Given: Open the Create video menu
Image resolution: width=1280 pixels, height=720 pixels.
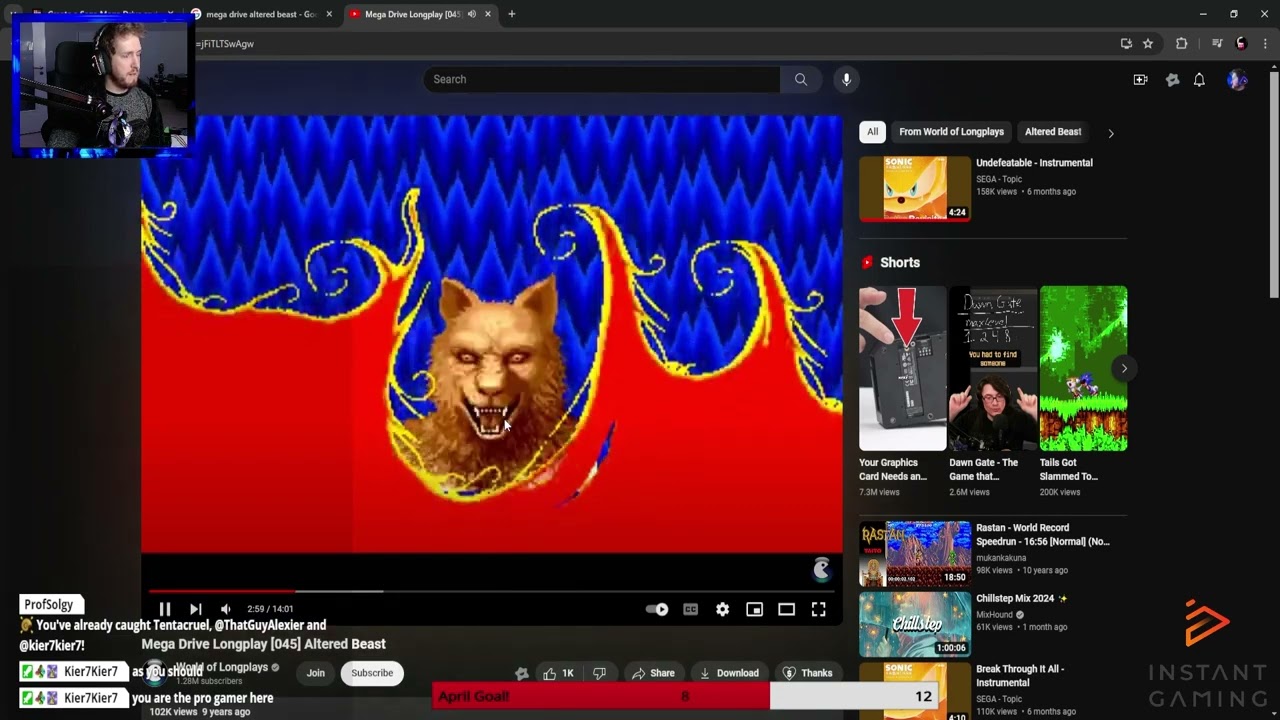Looking at the screenshot, I should click(x=1140, y=80).
